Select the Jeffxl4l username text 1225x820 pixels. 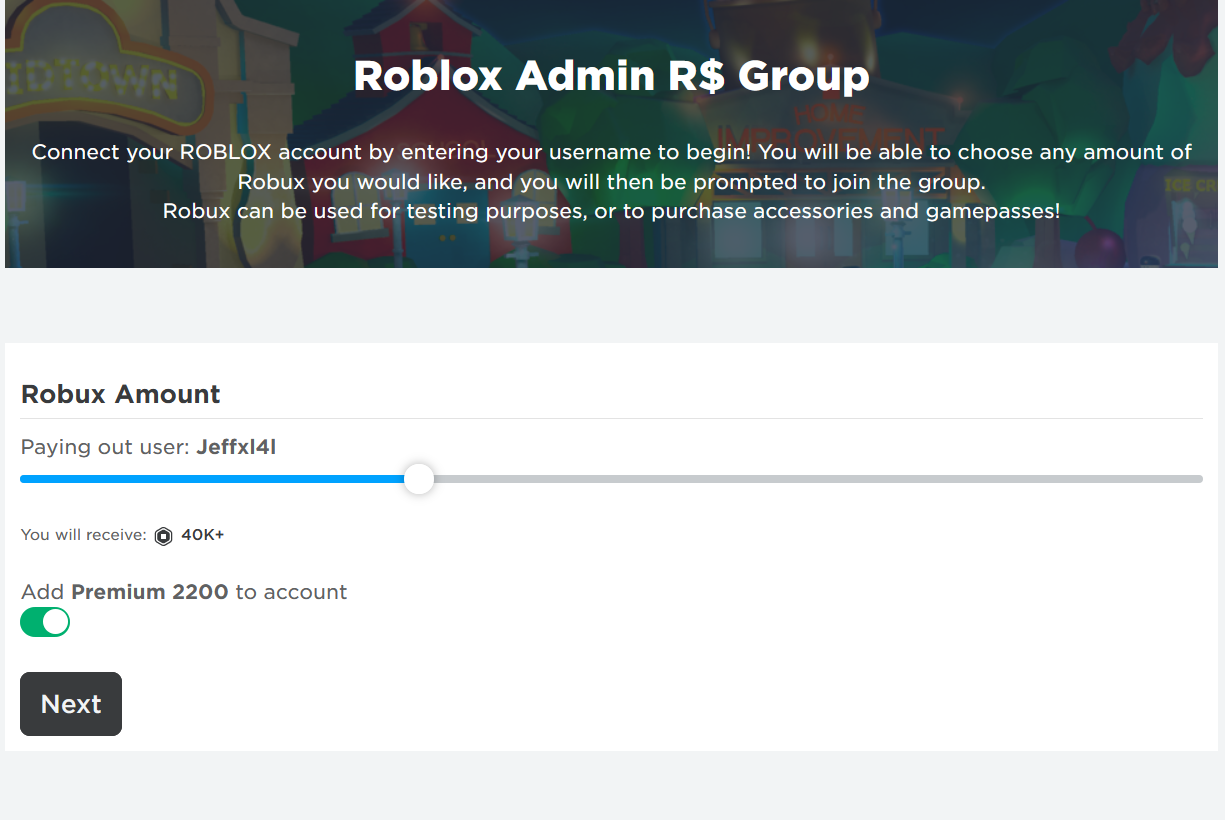(x=236, y=447)
